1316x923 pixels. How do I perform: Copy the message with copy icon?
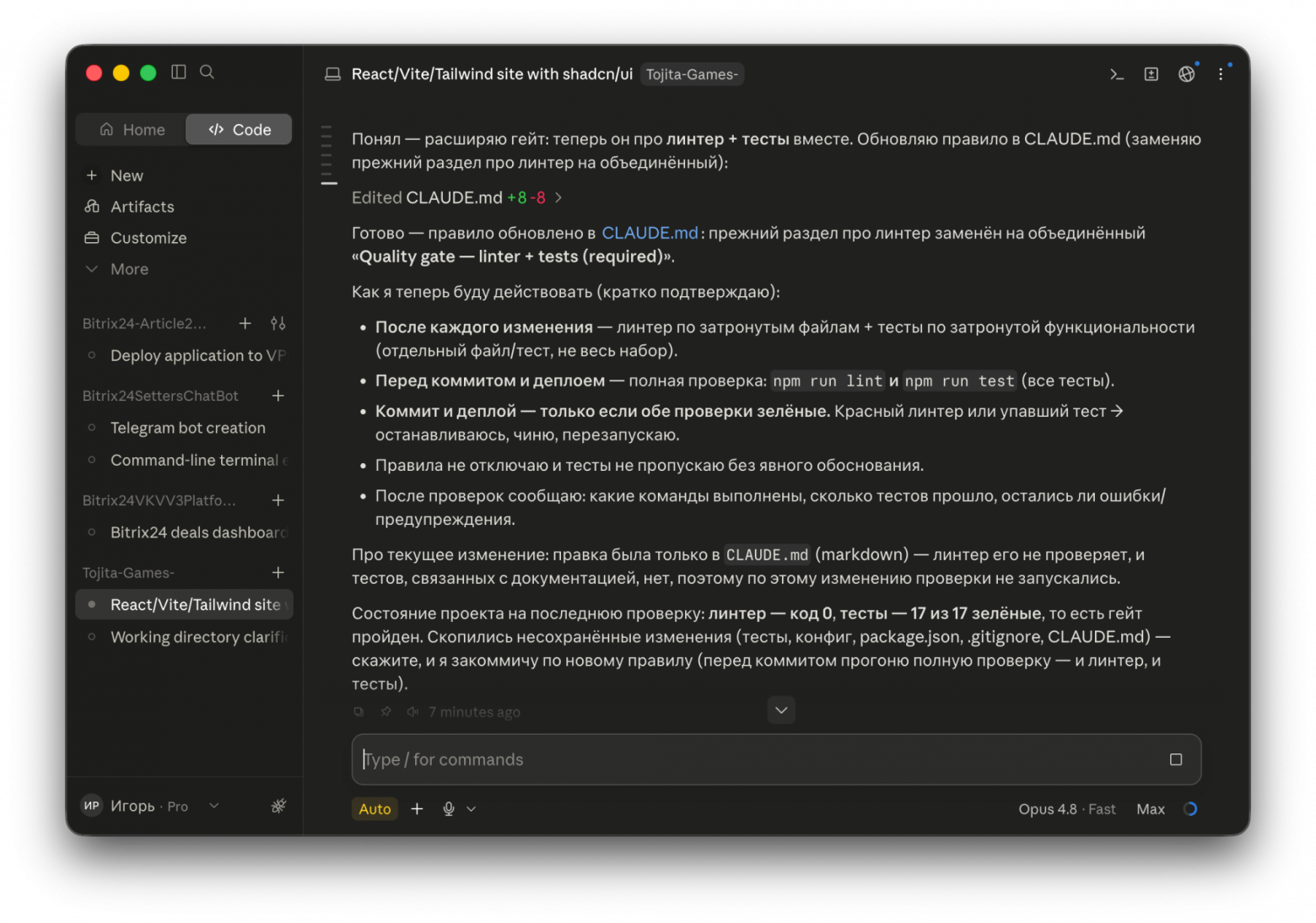click(x=359, y=712)
